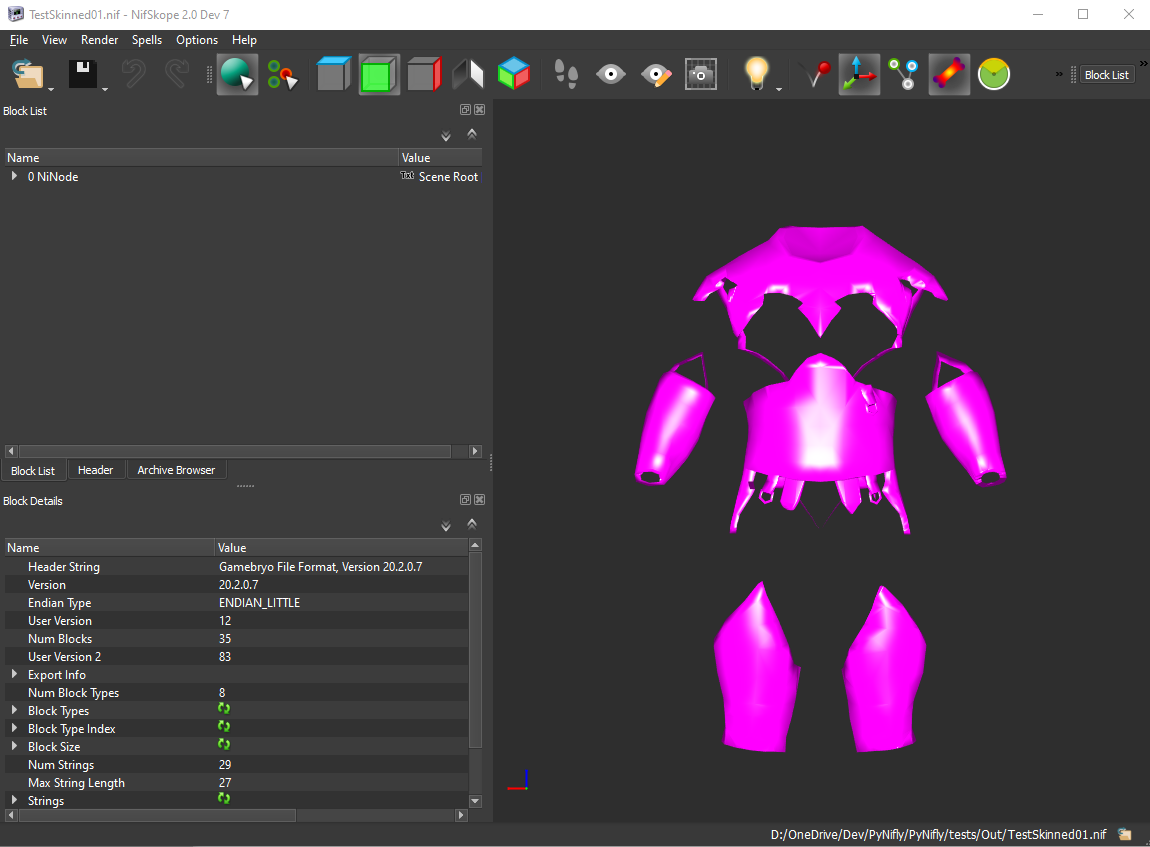The height and width of the screenshot is (847, 1150).
Task: Open the toolbar overflow chevron
Action: pyautogui.click(x=1059, y=74)
